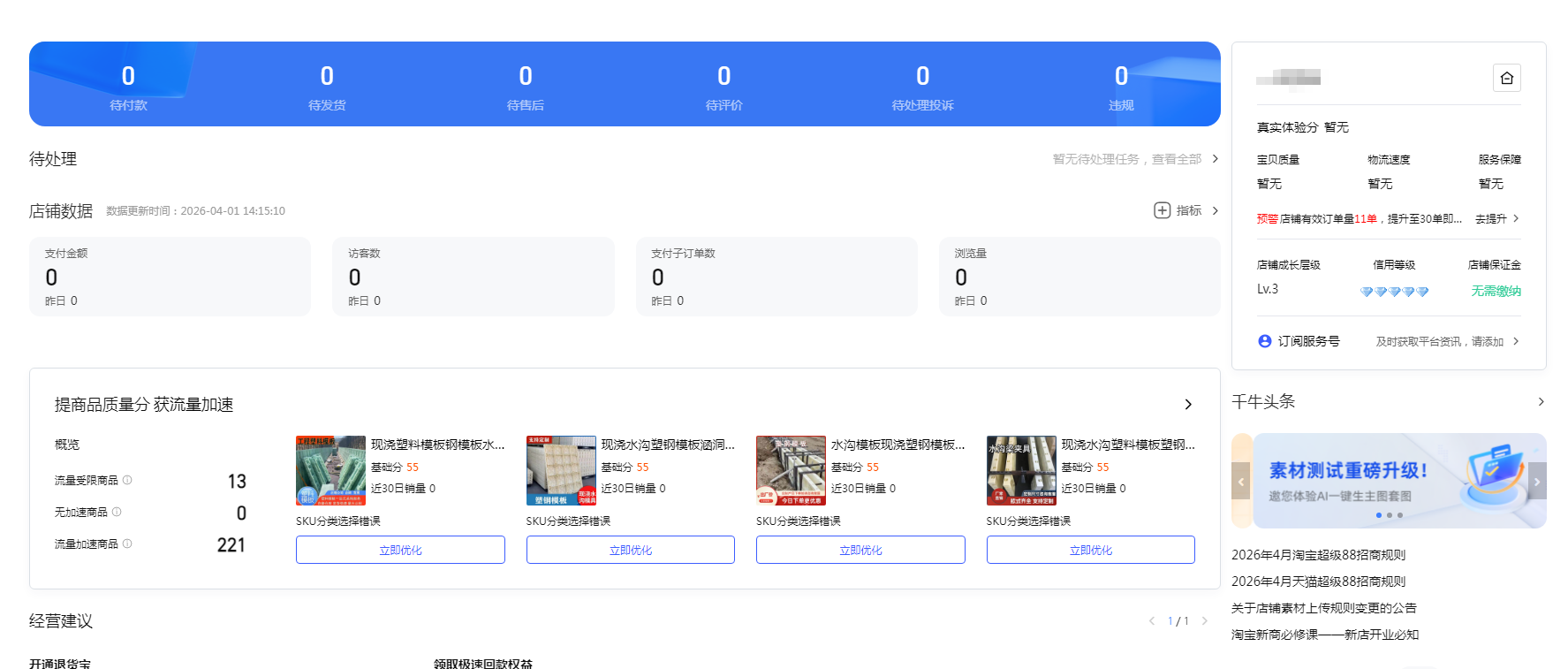The image size is (1568, 669).
Task: Go to next banner slide arrow
Action: coord(1537,482)
